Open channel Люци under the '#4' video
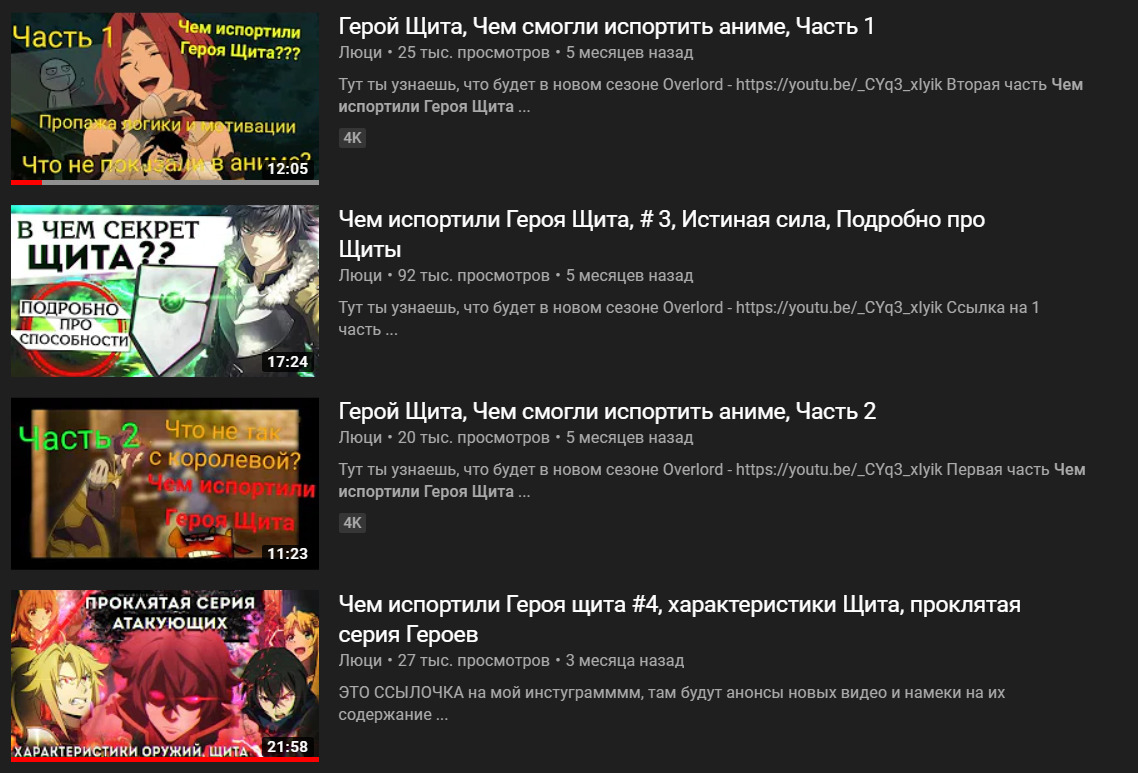The image size is (1138, 773). point(360,660)
